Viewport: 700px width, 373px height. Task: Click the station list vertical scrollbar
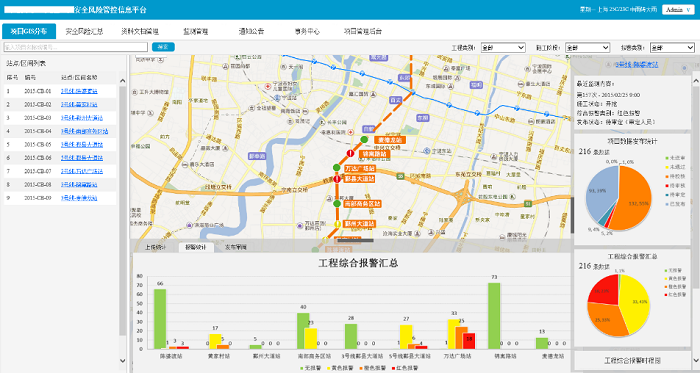click(123, 211)
